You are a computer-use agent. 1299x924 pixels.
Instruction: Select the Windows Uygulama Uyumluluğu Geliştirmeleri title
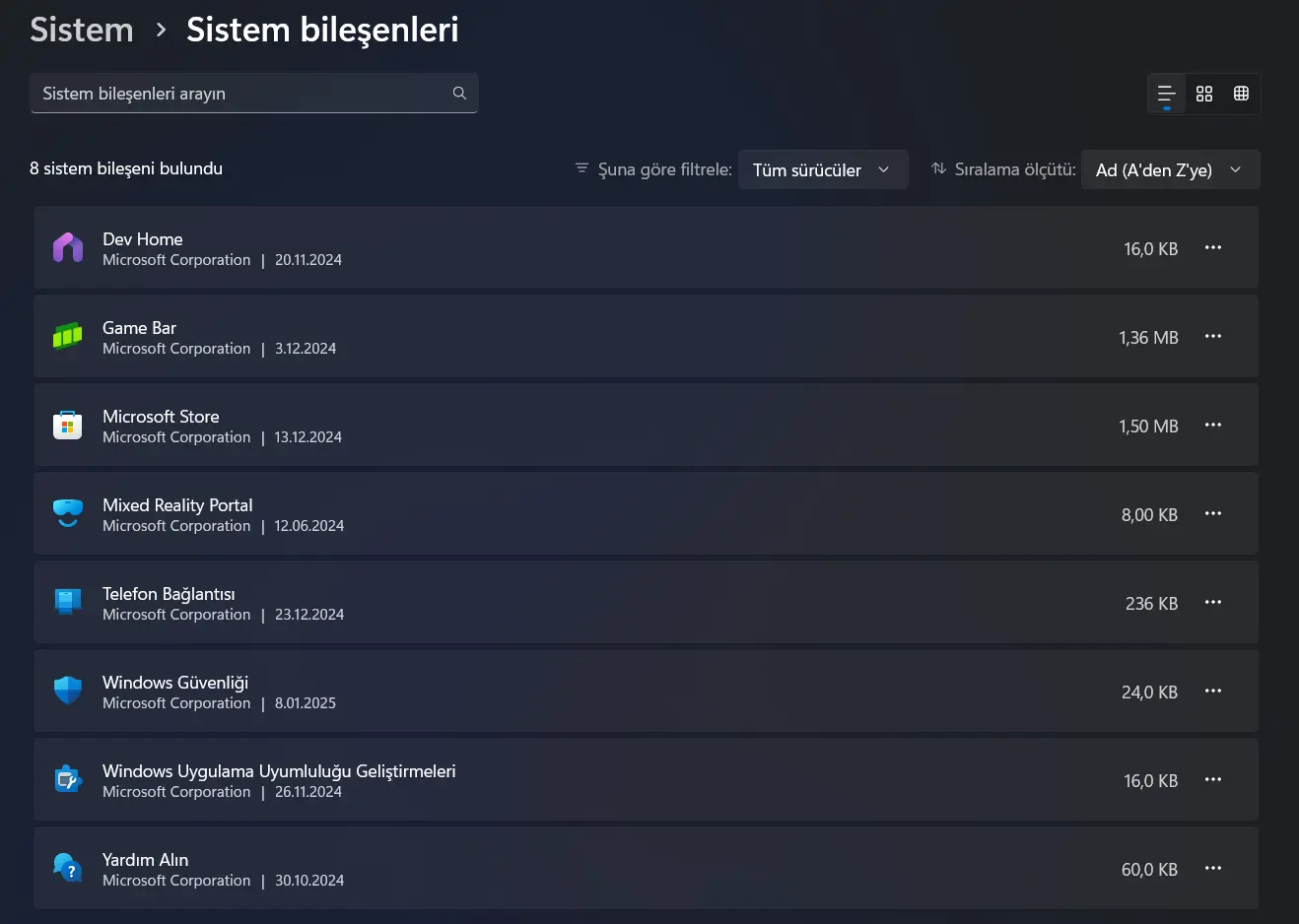279,771
